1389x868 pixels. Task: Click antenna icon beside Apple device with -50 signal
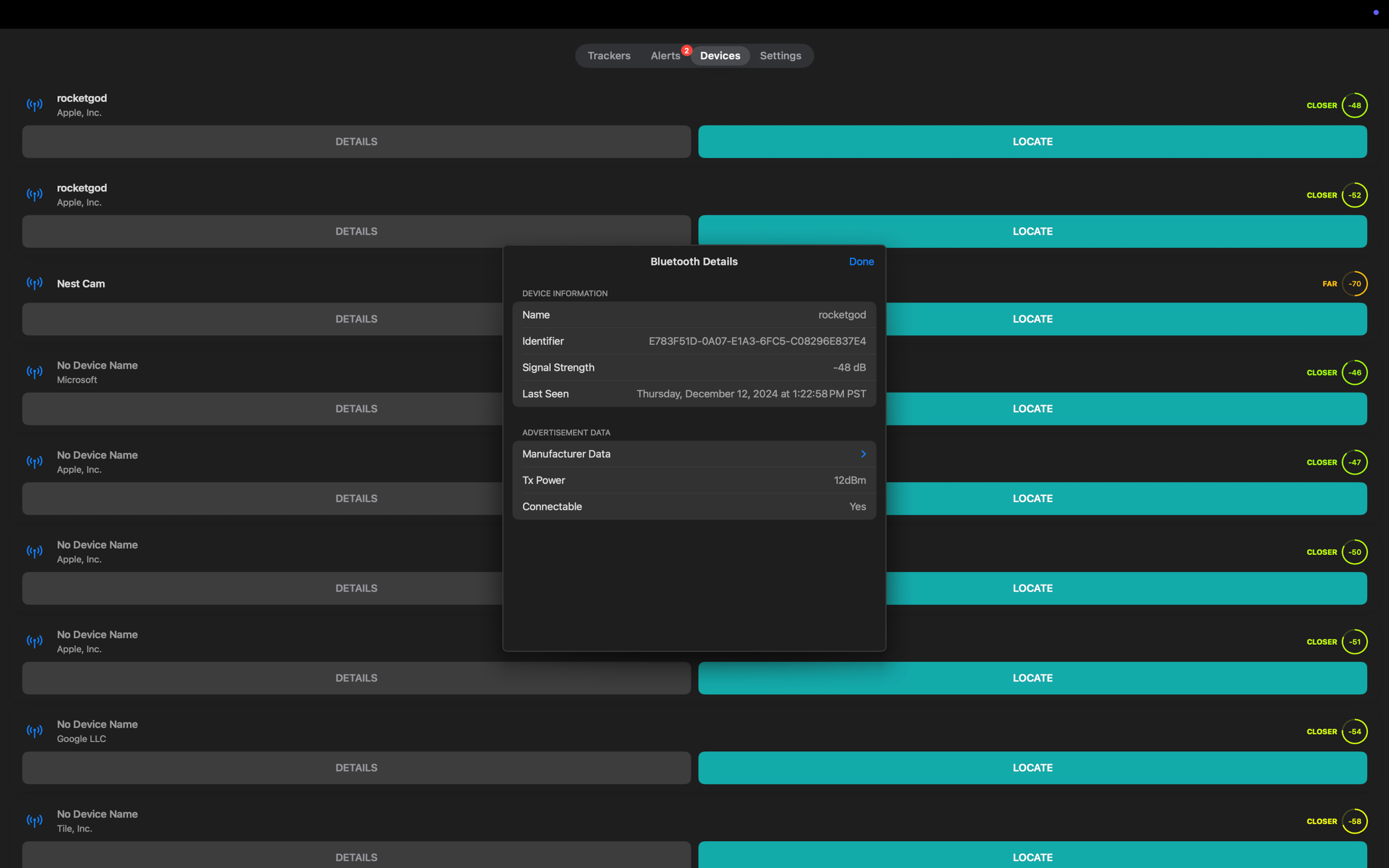tap(34, 552)
